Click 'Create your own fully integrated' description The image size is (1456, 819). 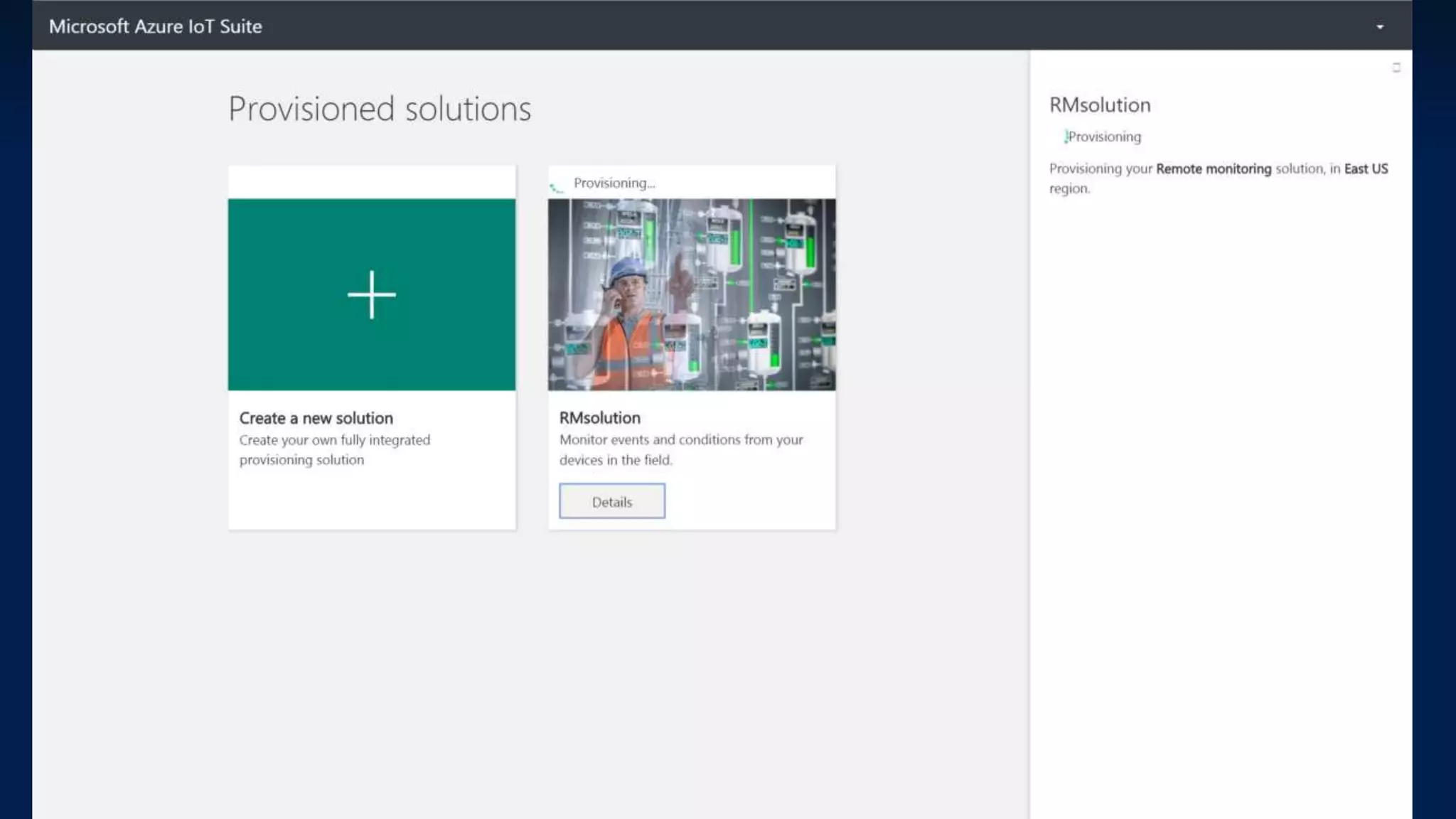pos(334,440)
